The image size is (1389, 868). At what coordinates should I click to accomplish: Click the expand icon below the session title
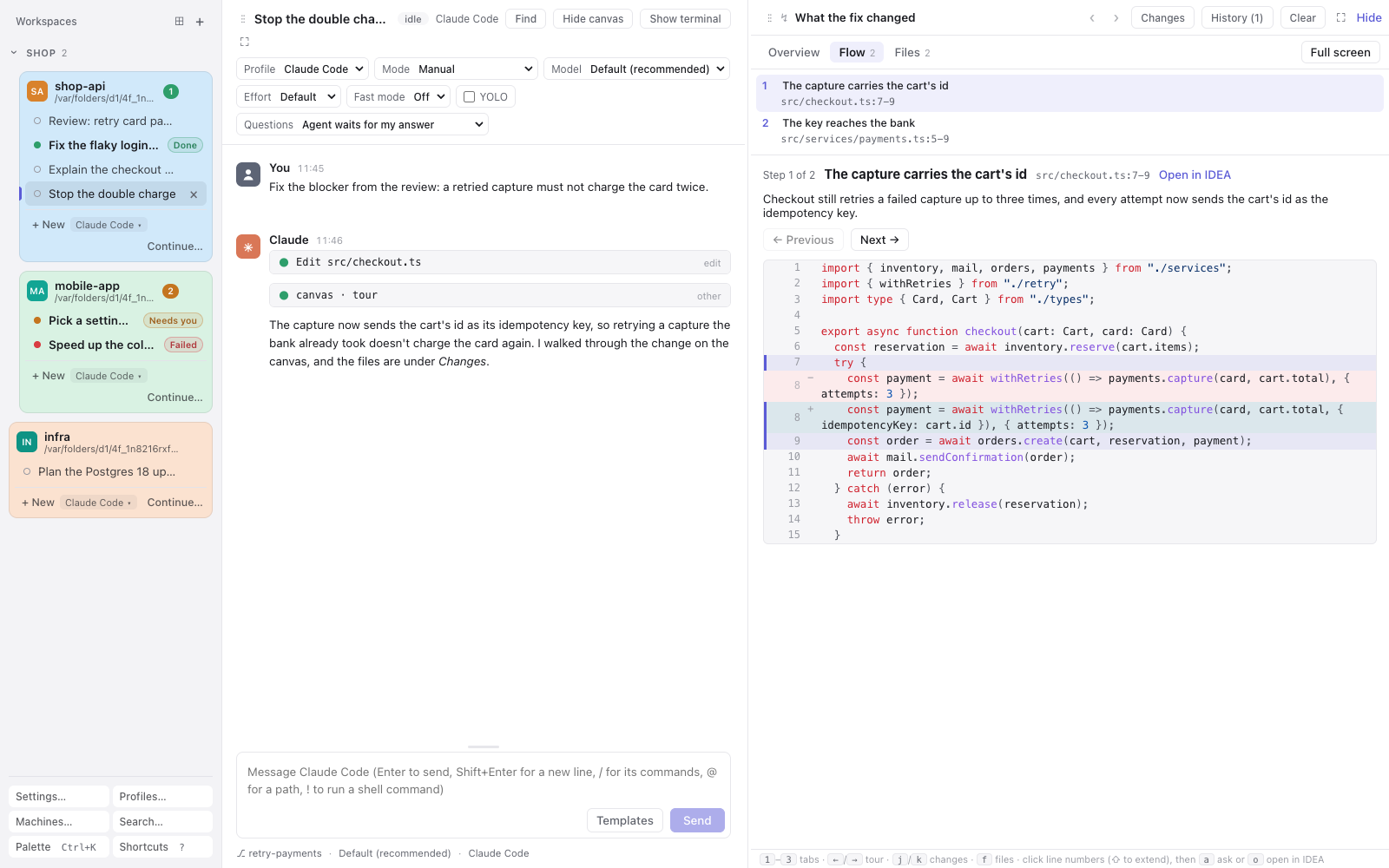pos(245,42)
